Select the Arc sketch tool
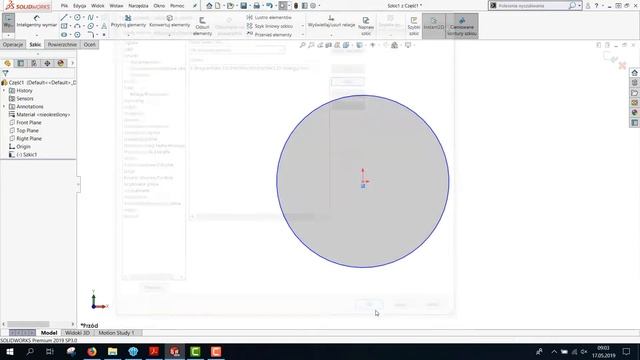The image size is (640, 360). coord(77,26)
